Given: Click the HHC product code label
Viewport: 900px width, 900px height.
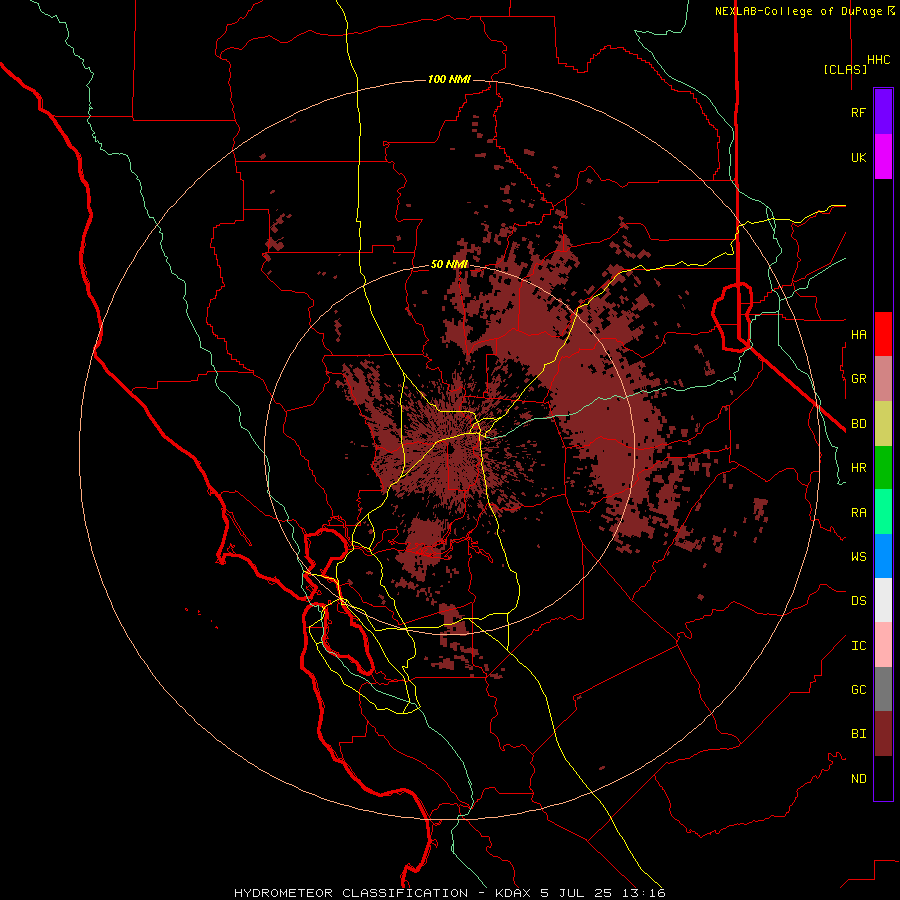Looking at the screenshot, I should (x=878, y=60).
